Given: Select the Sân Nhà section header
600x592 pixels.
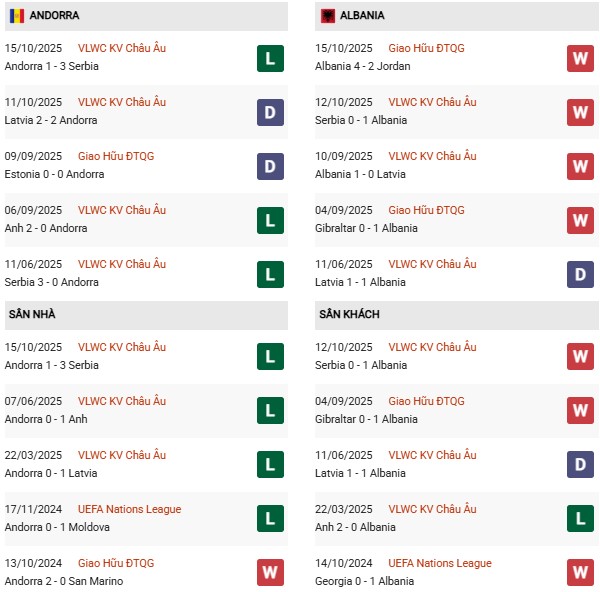Looking at the screenshot, I should [32, 314].
